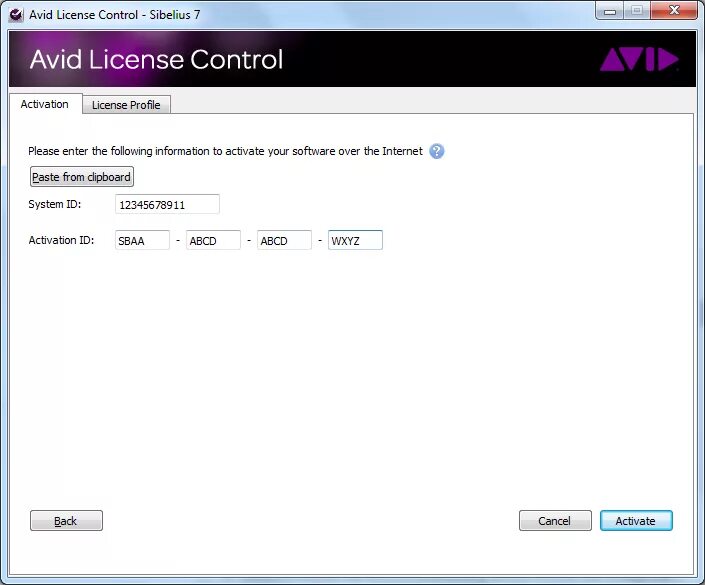Click Paste from clipboard button
This screenshot has height=585, width=705.
click(x=81, y=177)
